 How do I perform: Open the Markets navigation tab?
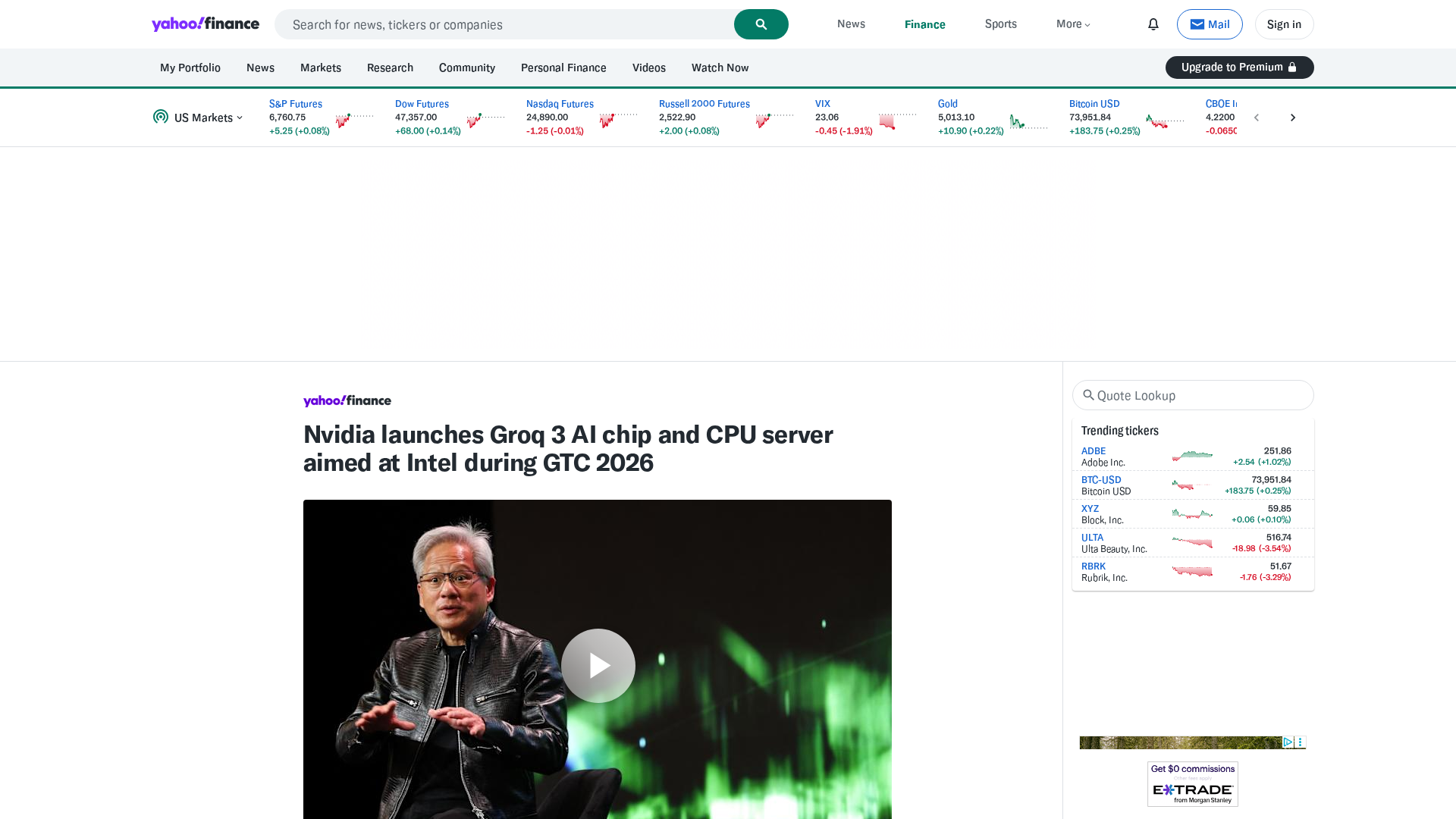tap(320, 67)
